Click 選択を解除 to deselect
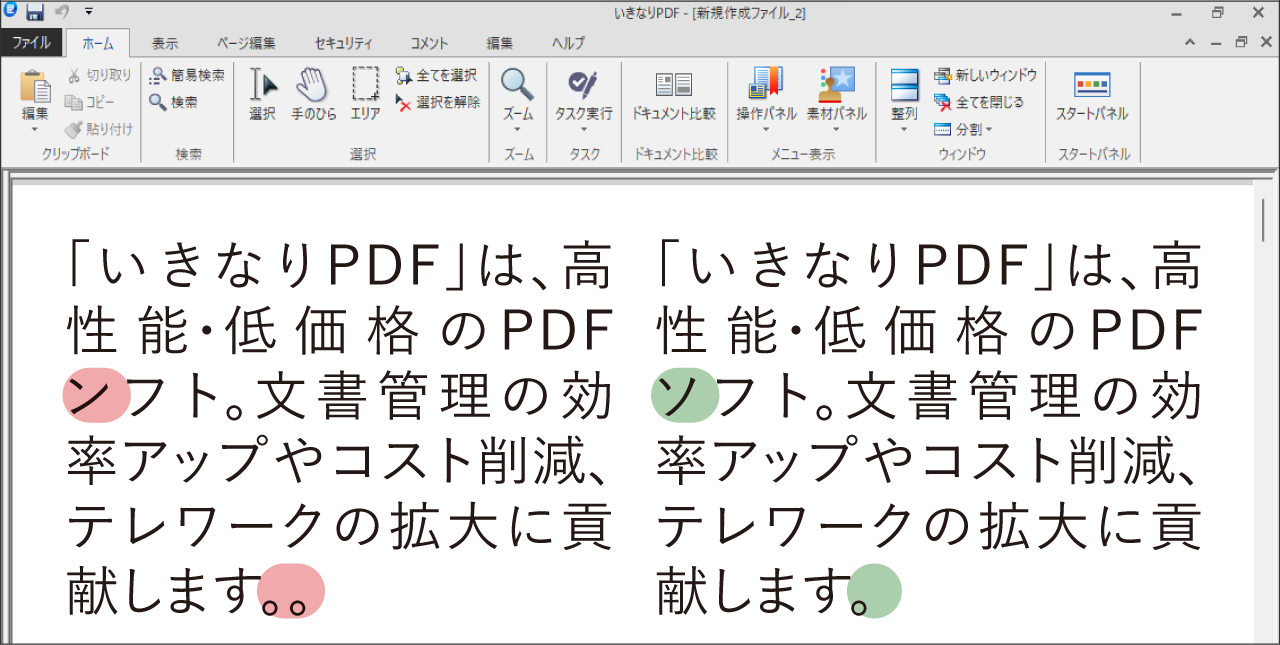Image resolution: width=1280 pixels, height=645 pixels. [438, 102]
